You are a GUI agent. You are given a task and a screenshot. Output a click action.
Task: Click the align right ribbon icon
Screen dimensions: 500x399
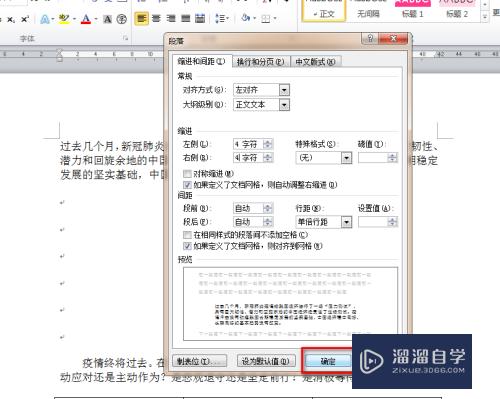[171, 19]
